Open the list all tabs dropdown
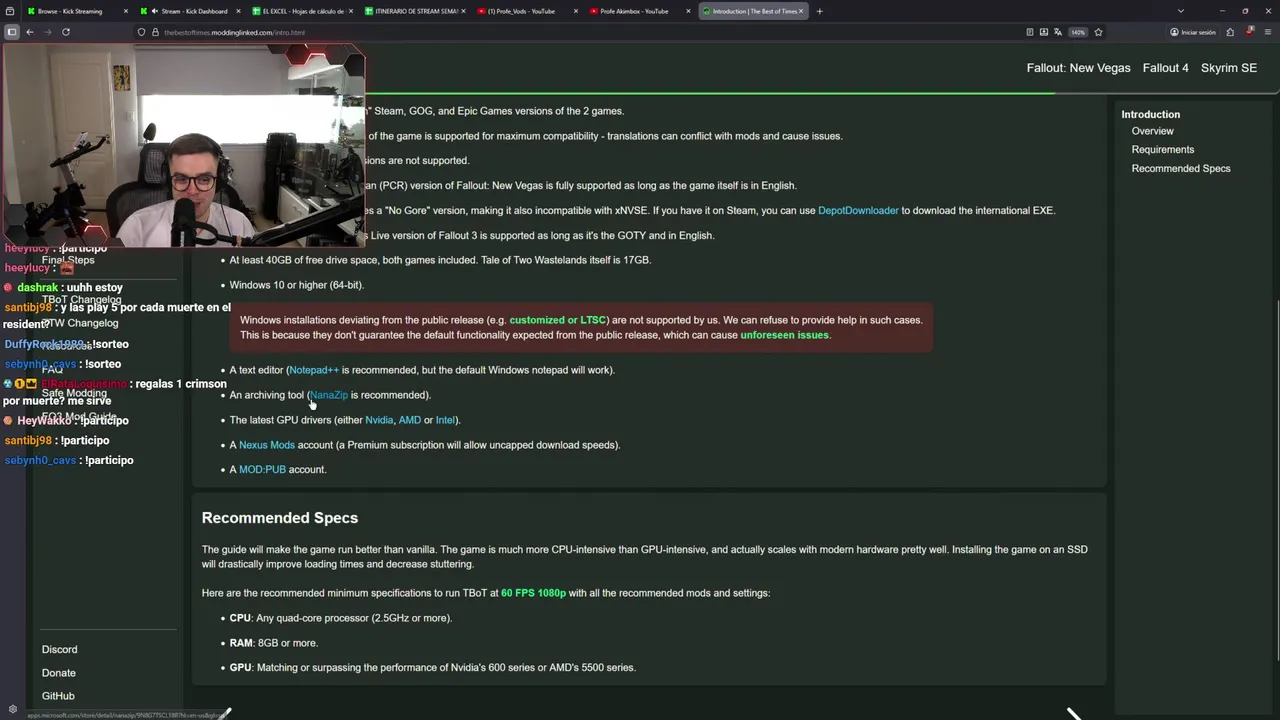1280x720 pixels. click(1181, 11)
